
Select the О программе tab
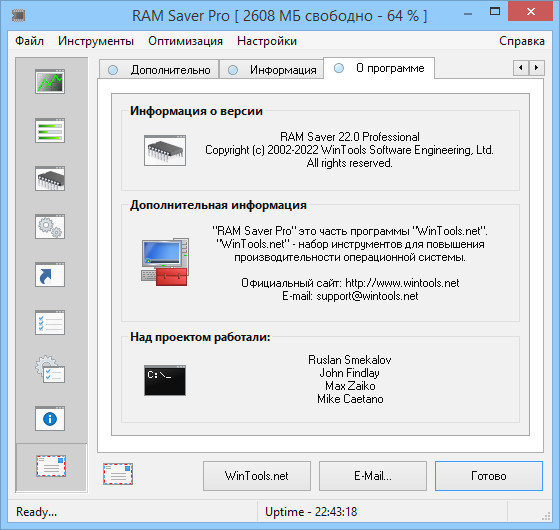point(379,68)
